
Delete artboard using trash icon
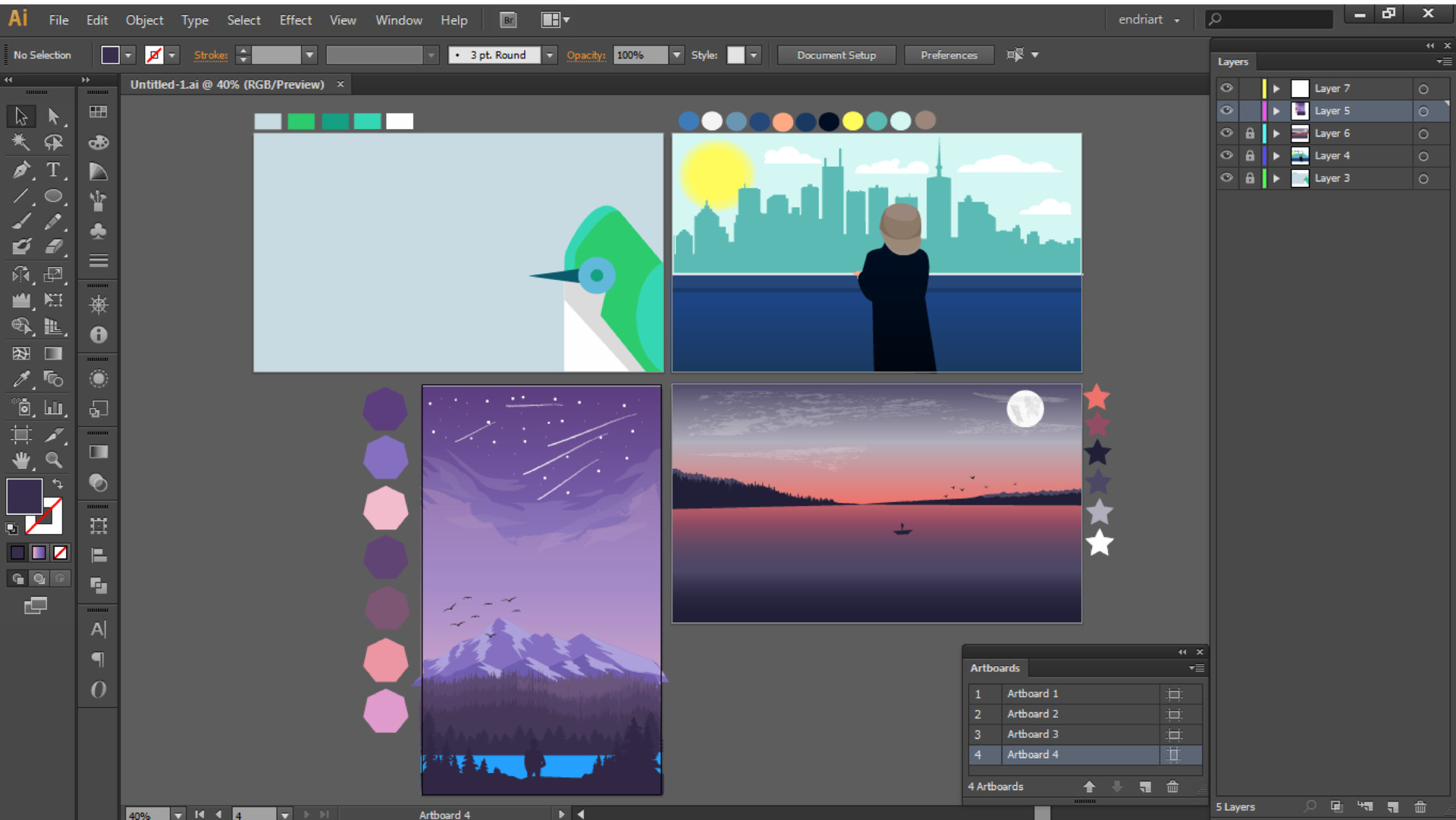[x=1172, y=787]
